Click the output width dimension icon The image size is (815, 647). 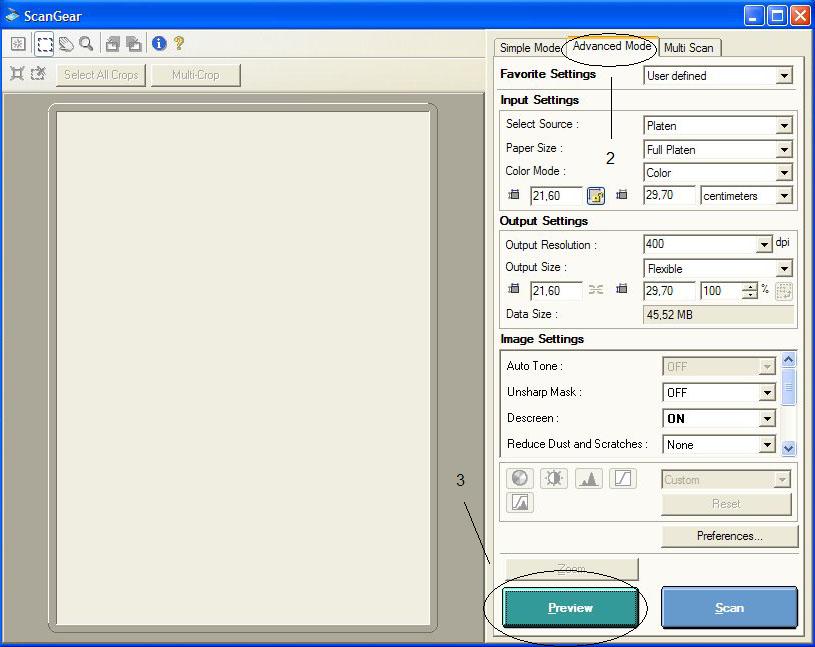pyautogui.click(x=514, y=289)
